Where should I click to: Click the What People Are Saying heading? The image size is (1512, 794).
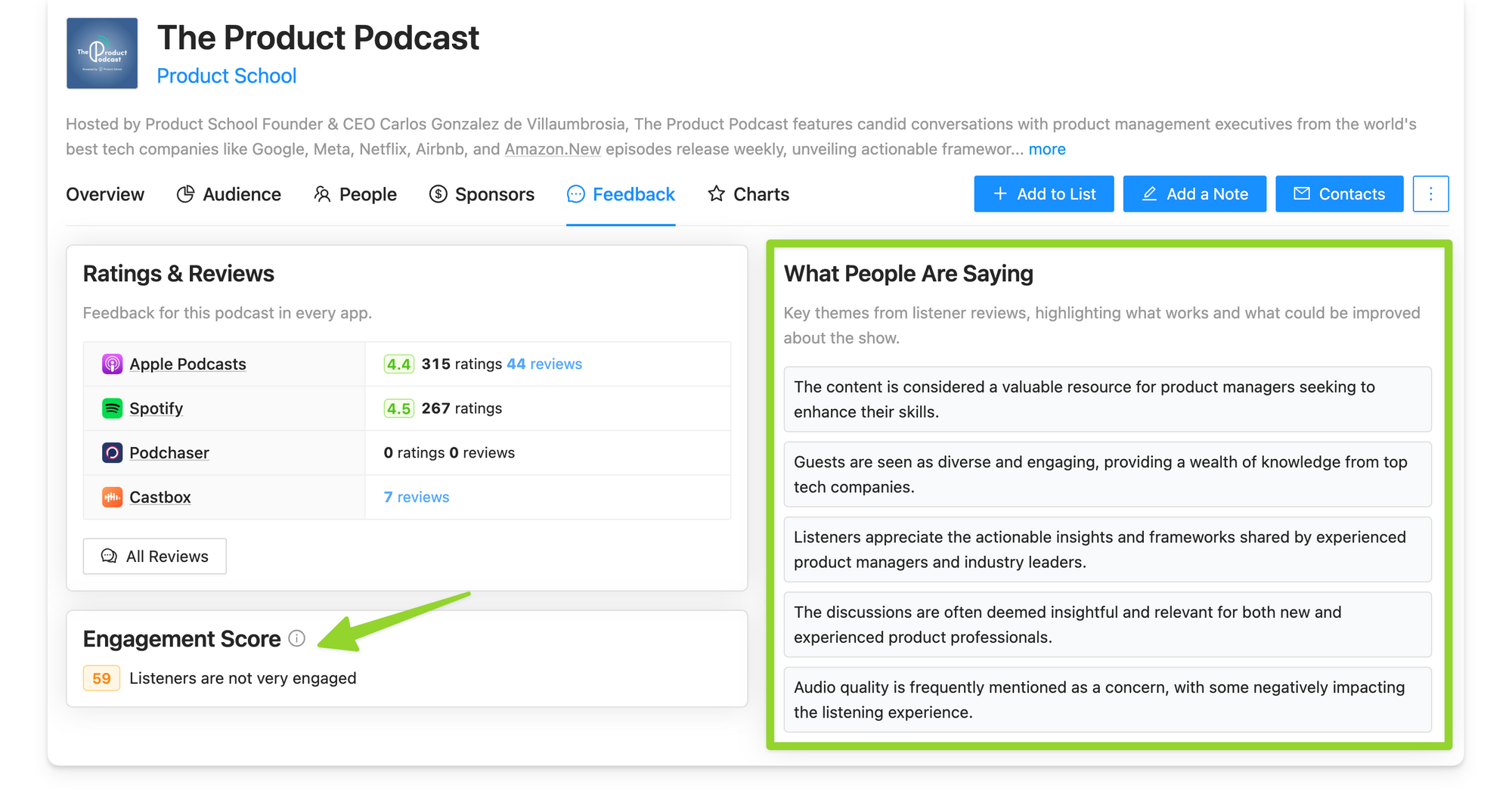tap(908, 274)
